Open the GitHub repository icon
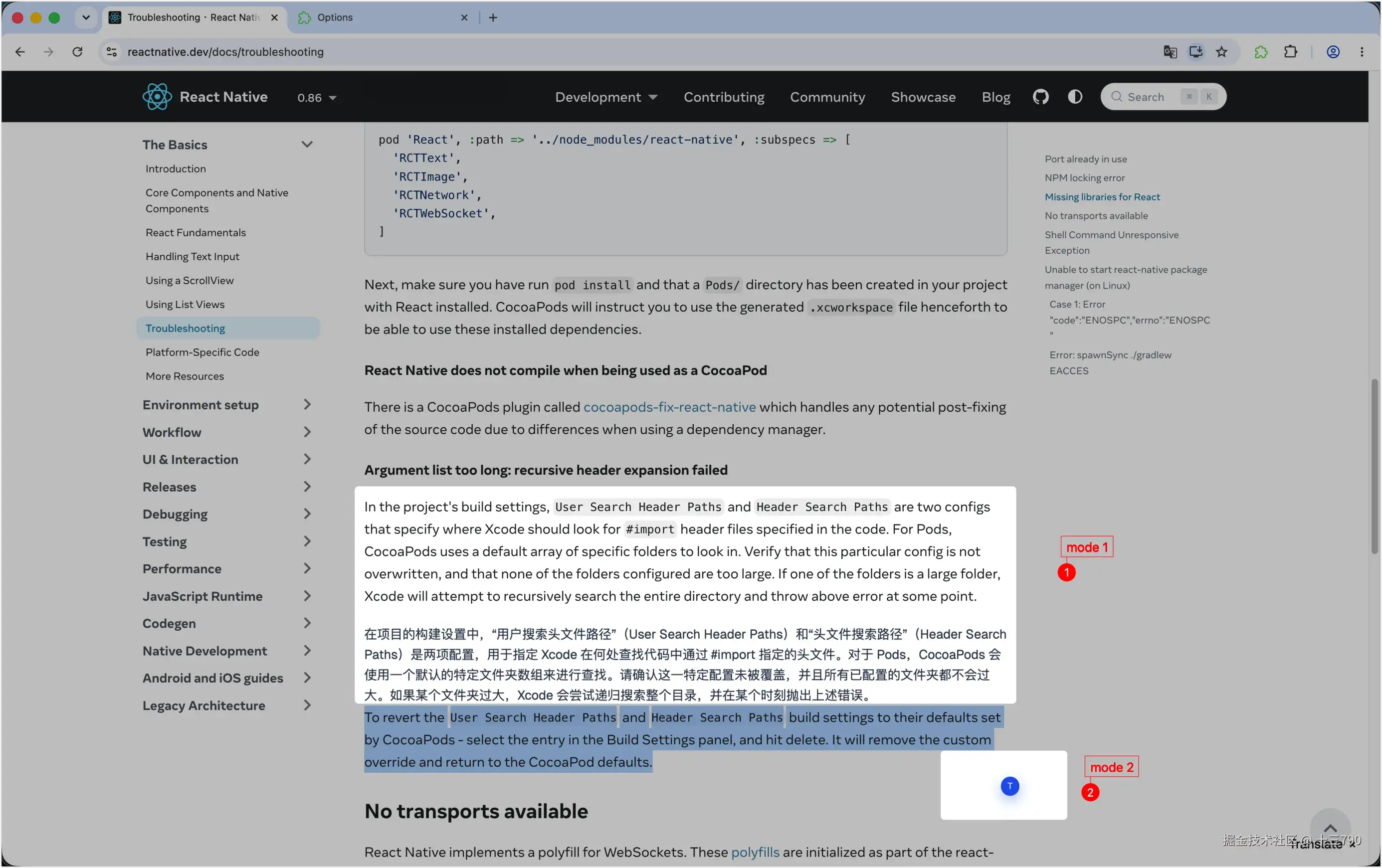The width and height of the screenshot is (1382, 868). pyautogui.click(x=1040, y=97)
